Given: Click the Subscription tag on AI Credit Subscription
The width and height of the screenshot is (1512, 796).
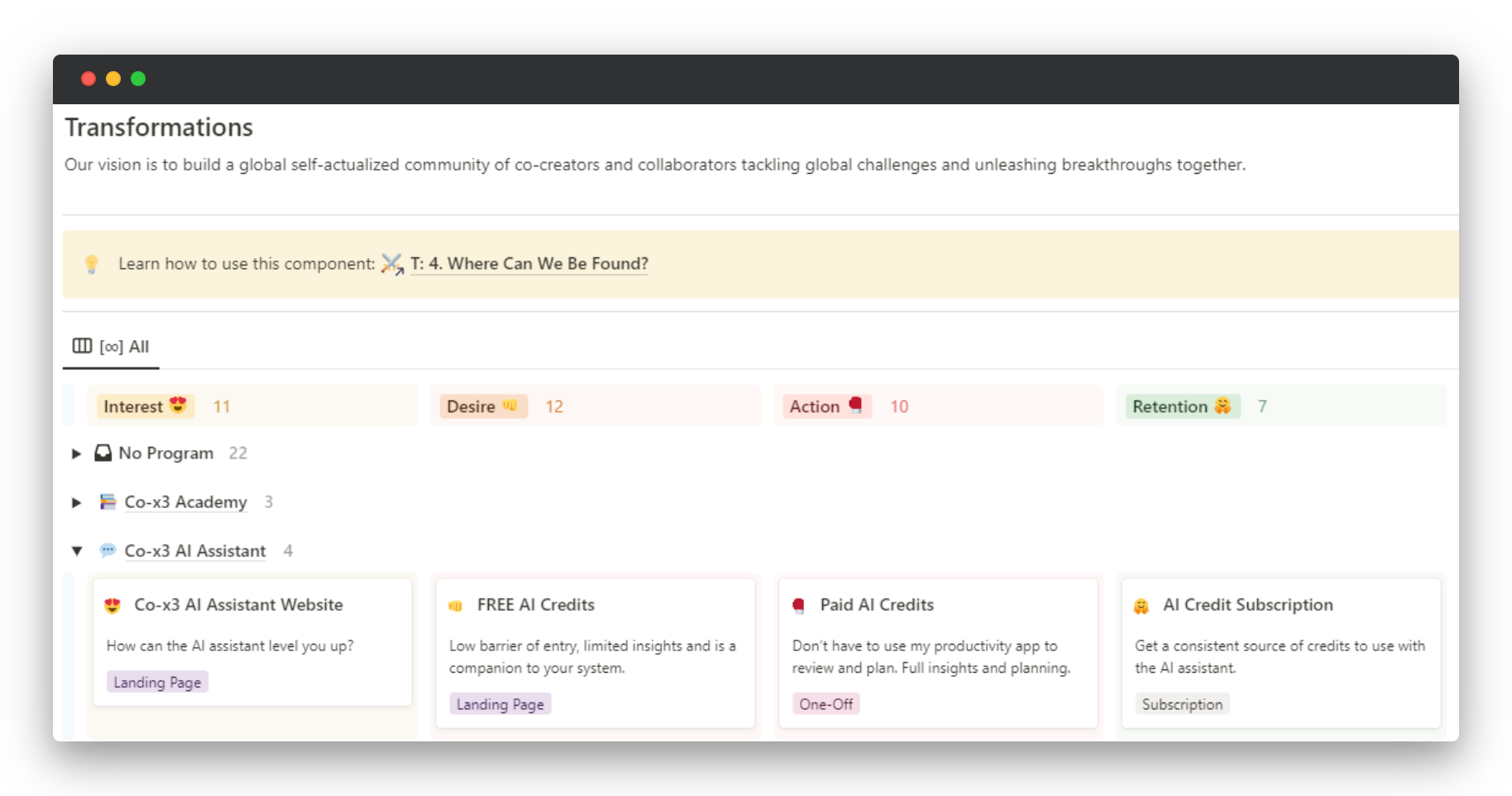Looking at the screenshot, I should [1181, 704].
